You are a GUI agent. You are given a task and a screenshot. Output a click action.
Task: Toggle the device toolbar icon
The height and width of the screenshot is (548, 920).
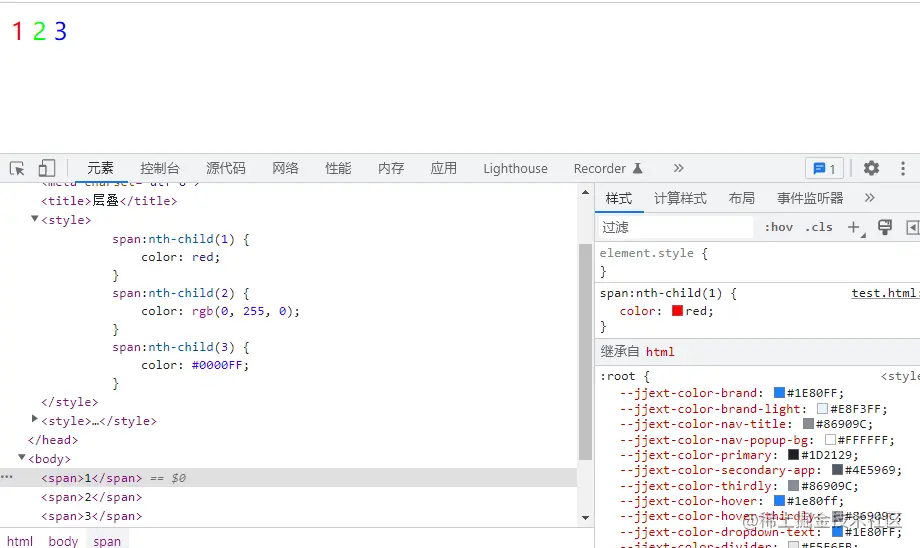coord(46,168)
